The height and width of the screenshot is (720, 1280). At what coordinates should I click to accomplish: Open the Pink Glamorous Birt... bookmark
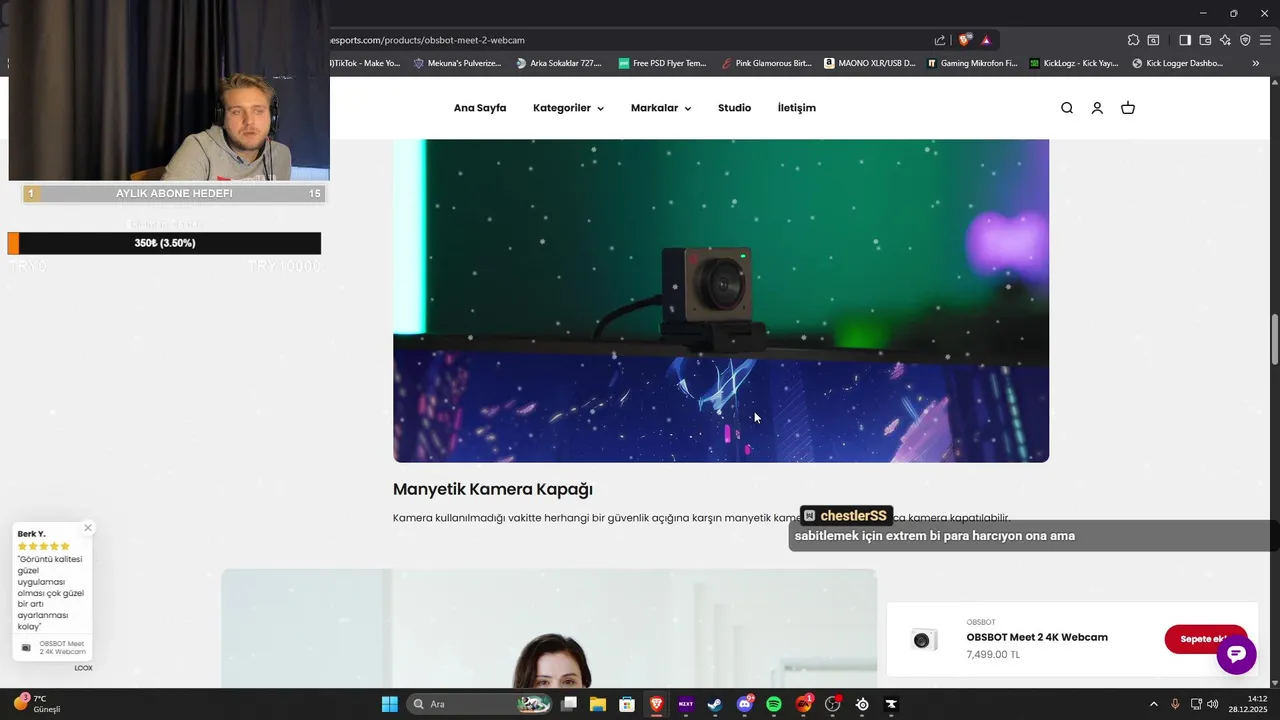click(766, 63)
